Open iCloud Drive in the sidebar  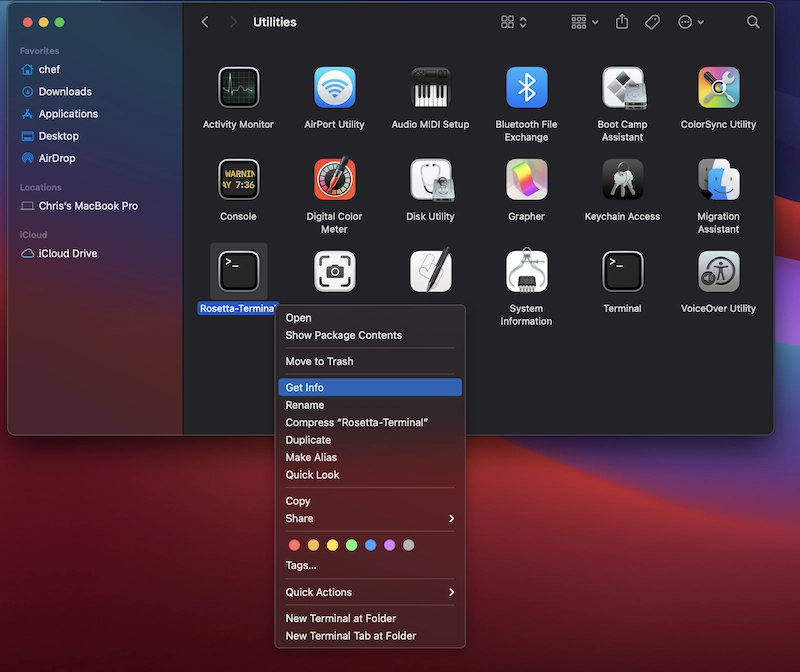tap(59, 254)
